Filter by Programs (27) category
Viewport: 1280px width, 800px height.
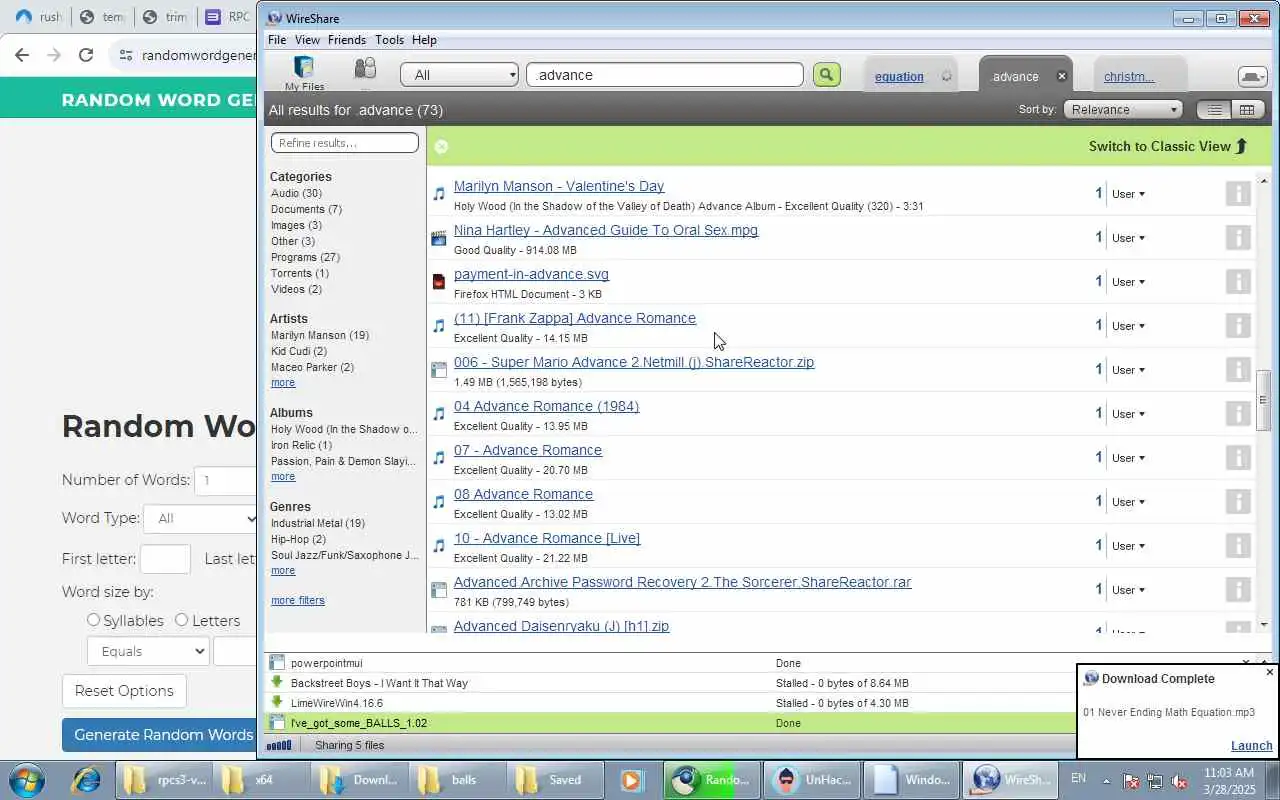[306, 257]
